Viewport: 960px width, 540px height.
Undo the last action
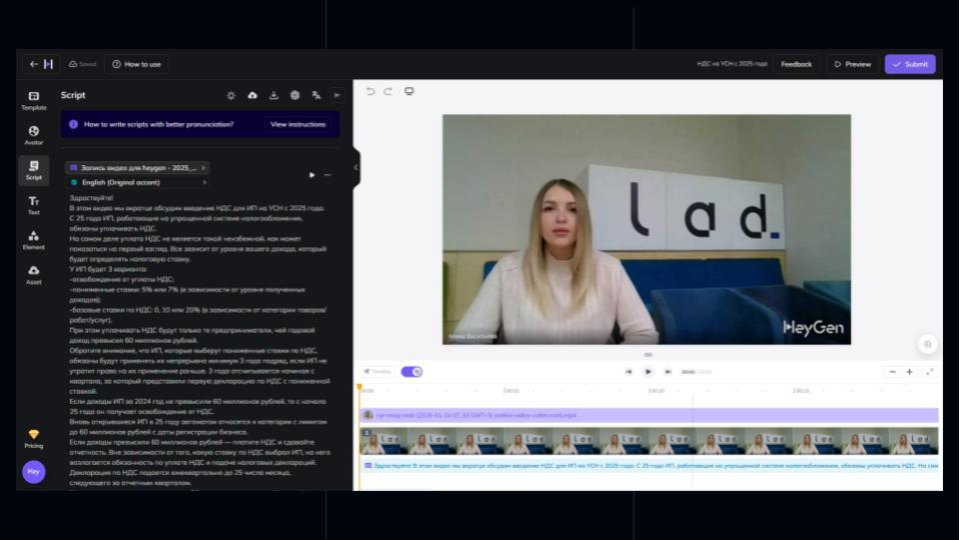pyautogui.click(x=370, y=91)
